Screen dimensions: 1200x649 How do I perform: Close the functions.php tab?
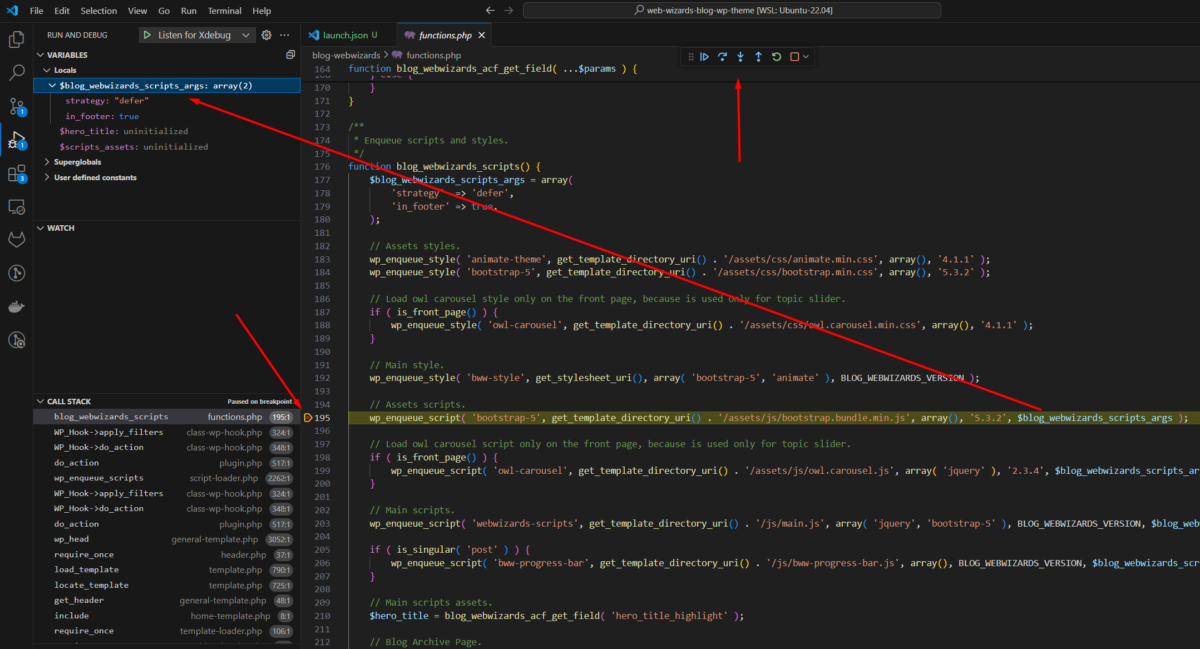click(x=481, y=35)
